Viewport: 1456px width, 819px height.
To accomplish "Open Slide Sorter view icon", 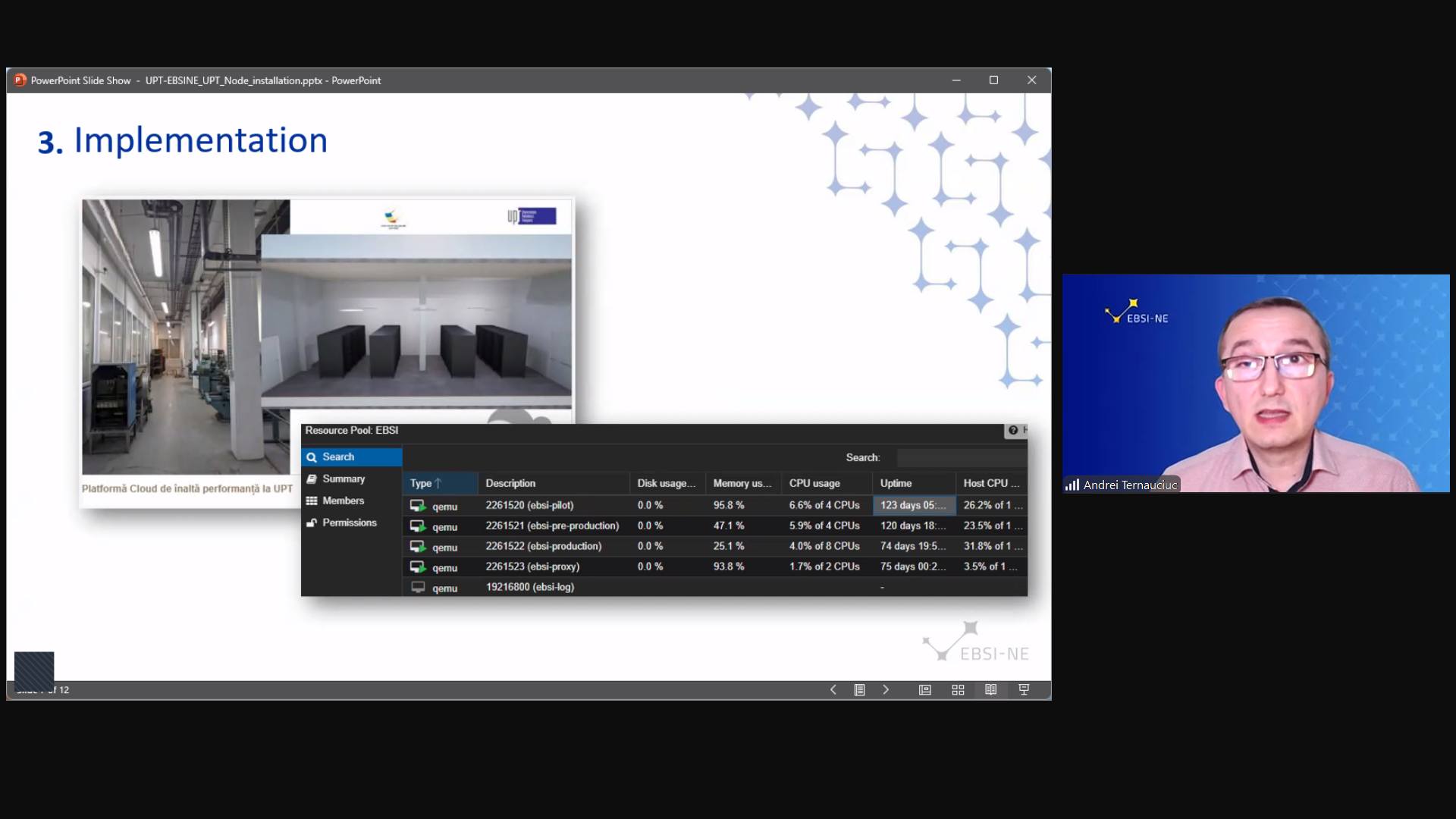I will pyautogui.click(x=958, y=689).
